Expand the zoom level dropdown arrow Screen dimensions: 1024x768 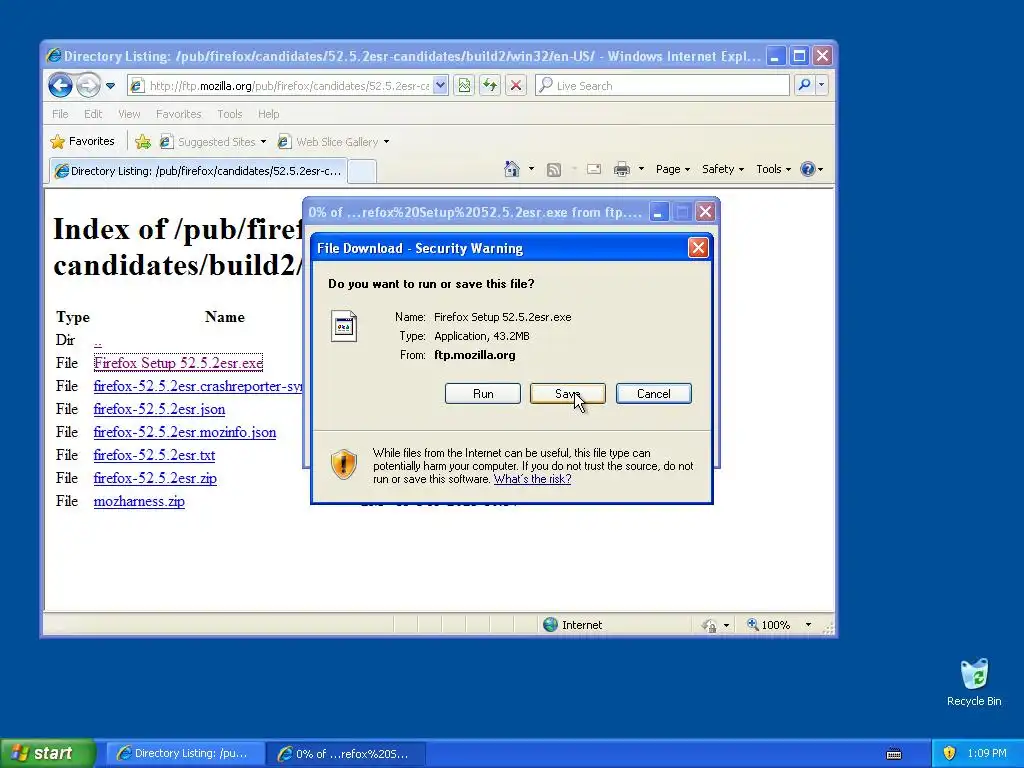(808, 625)
